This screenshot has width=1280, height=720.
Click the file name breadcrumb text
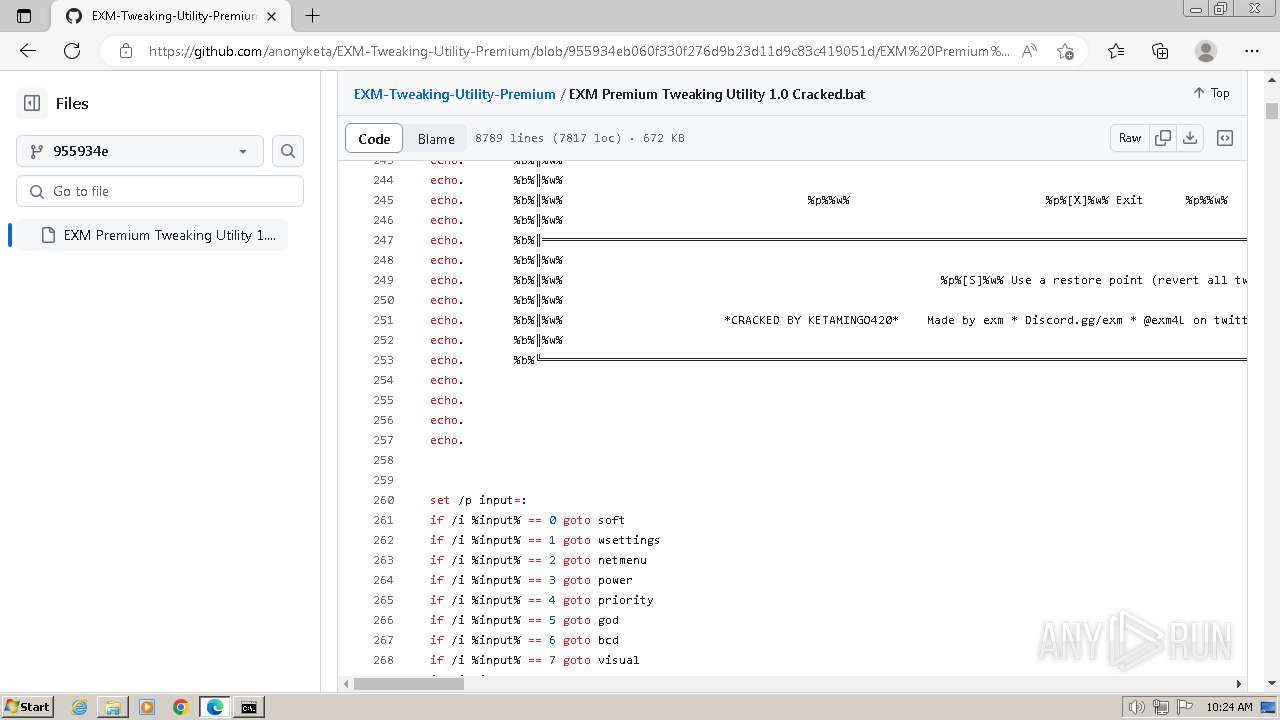point(717,94)
